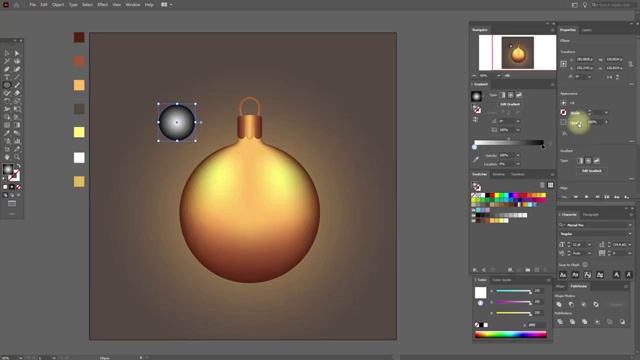The width and height of the screenshot is (640, 360).
Task: Toggle constrain width and height proportions link
Action: click(x=631, y=64)
